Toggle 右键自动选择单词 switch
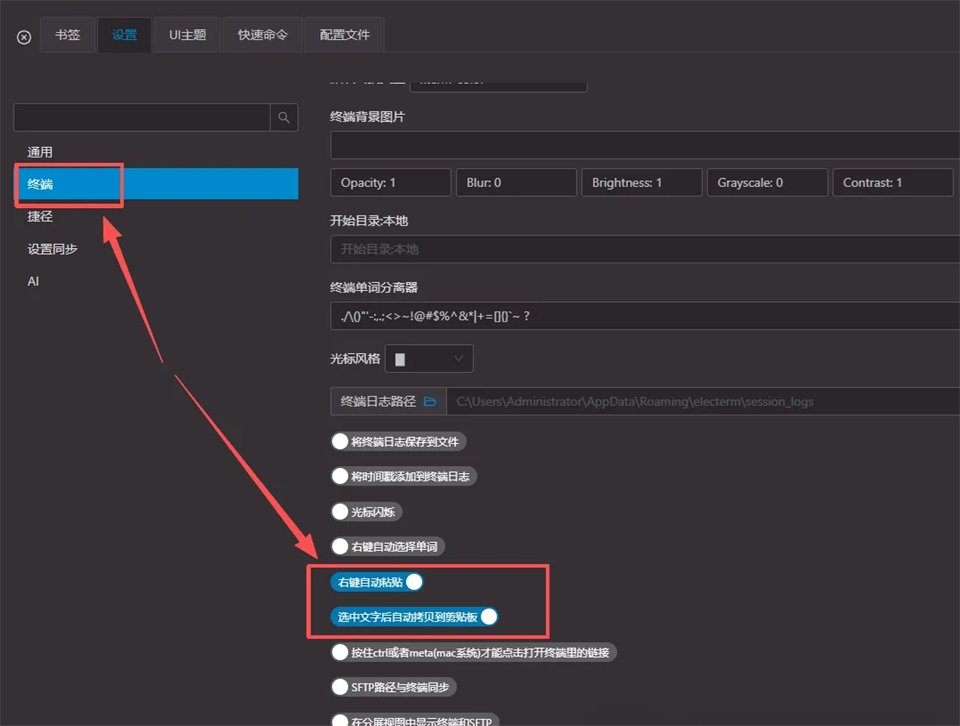Image resolution: width=960 pixels, height=726 pixels. coord(388,547)
